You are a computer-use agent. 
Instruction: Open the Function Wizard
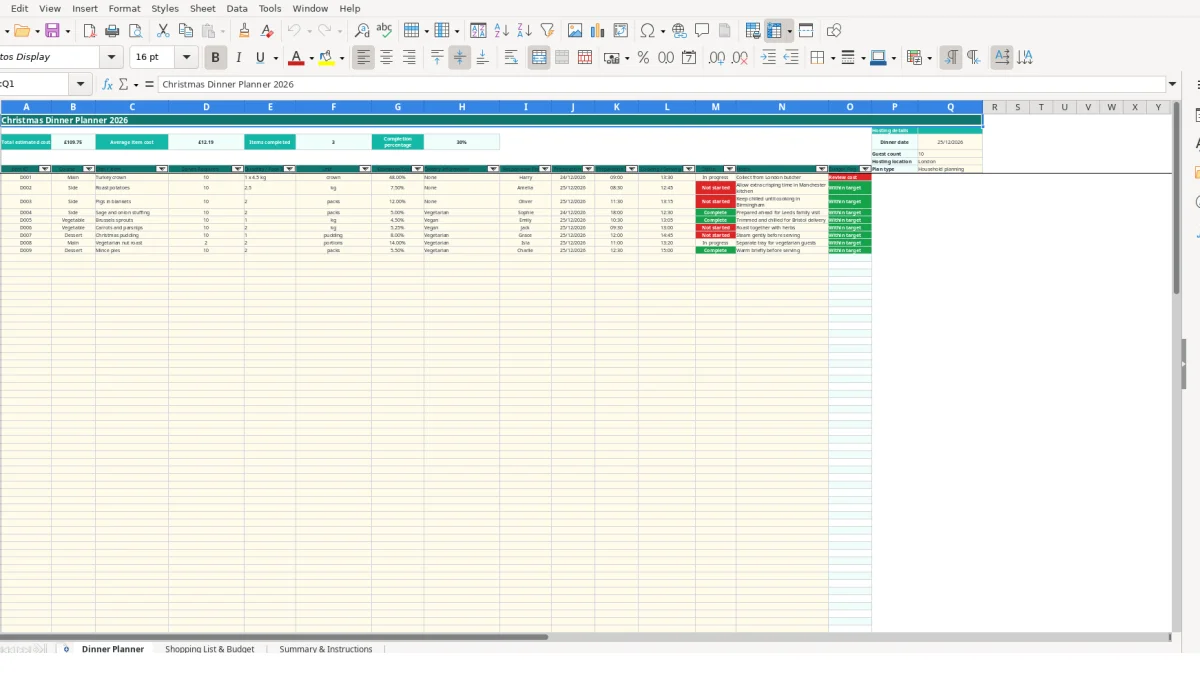point(108,85)
